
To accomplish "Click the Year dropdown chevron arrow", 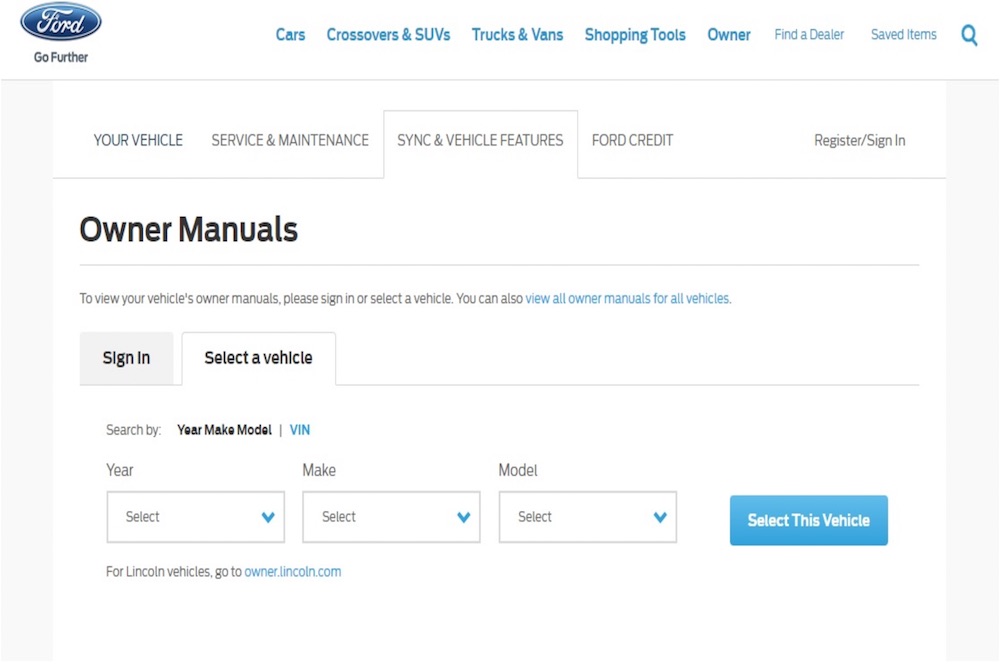I will tap(267, 517).
